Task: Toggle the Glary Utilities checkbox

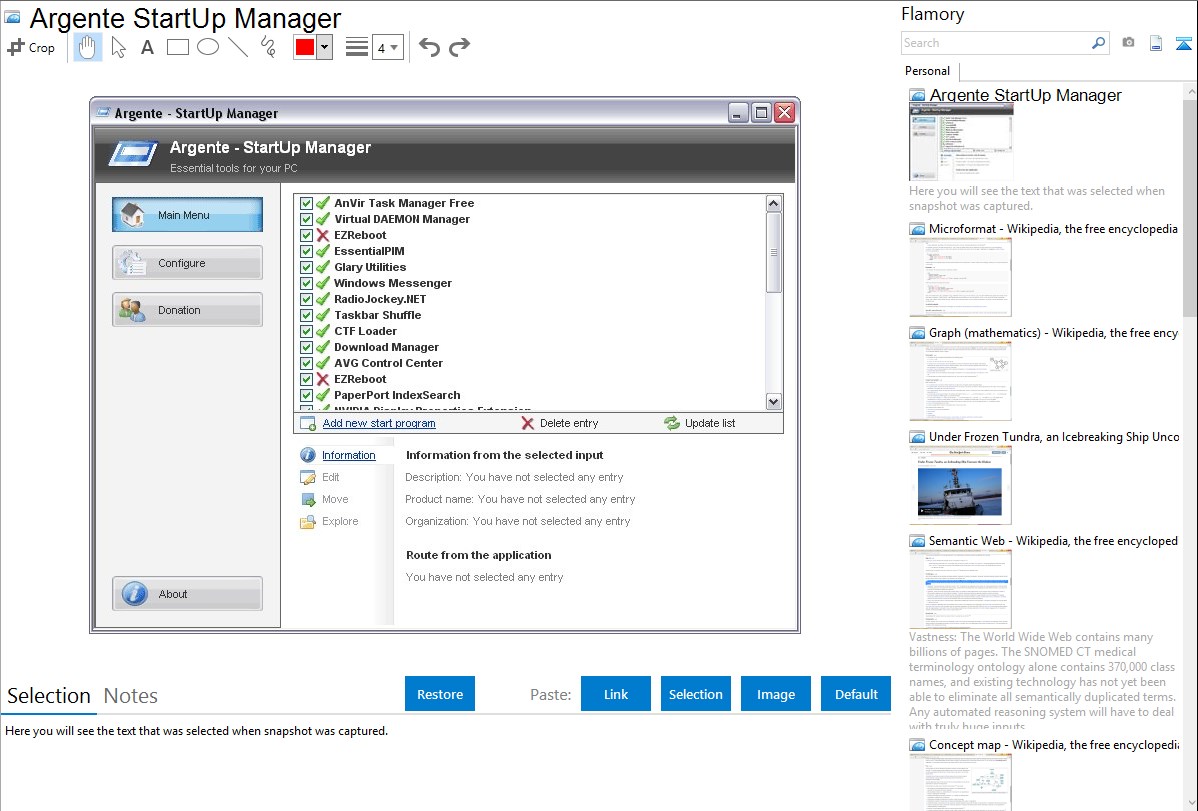Action: [x=306, y=268]
